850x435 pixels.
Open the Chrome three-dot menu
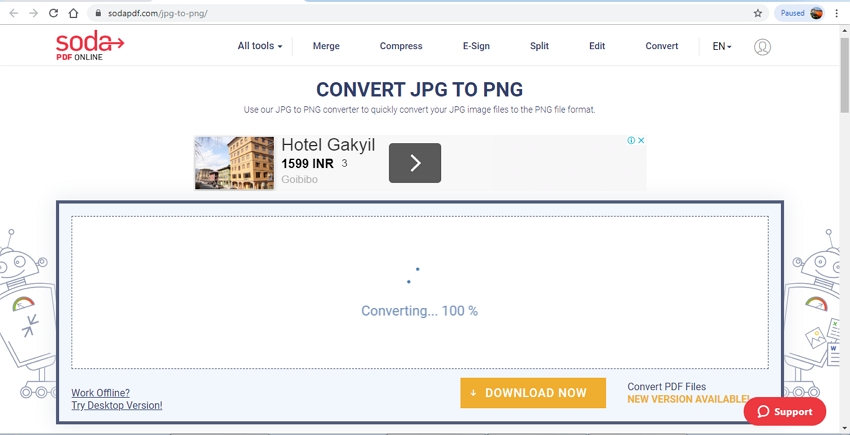point(836,13)
